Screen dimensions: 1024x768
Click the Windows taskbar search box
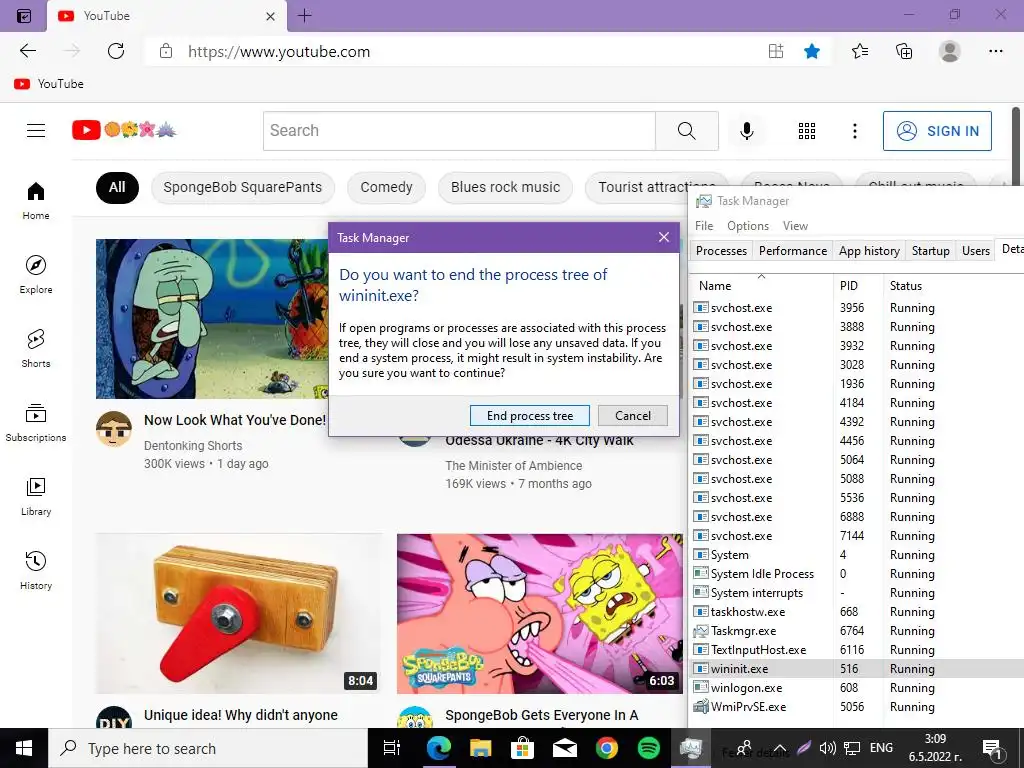(208, 748)
